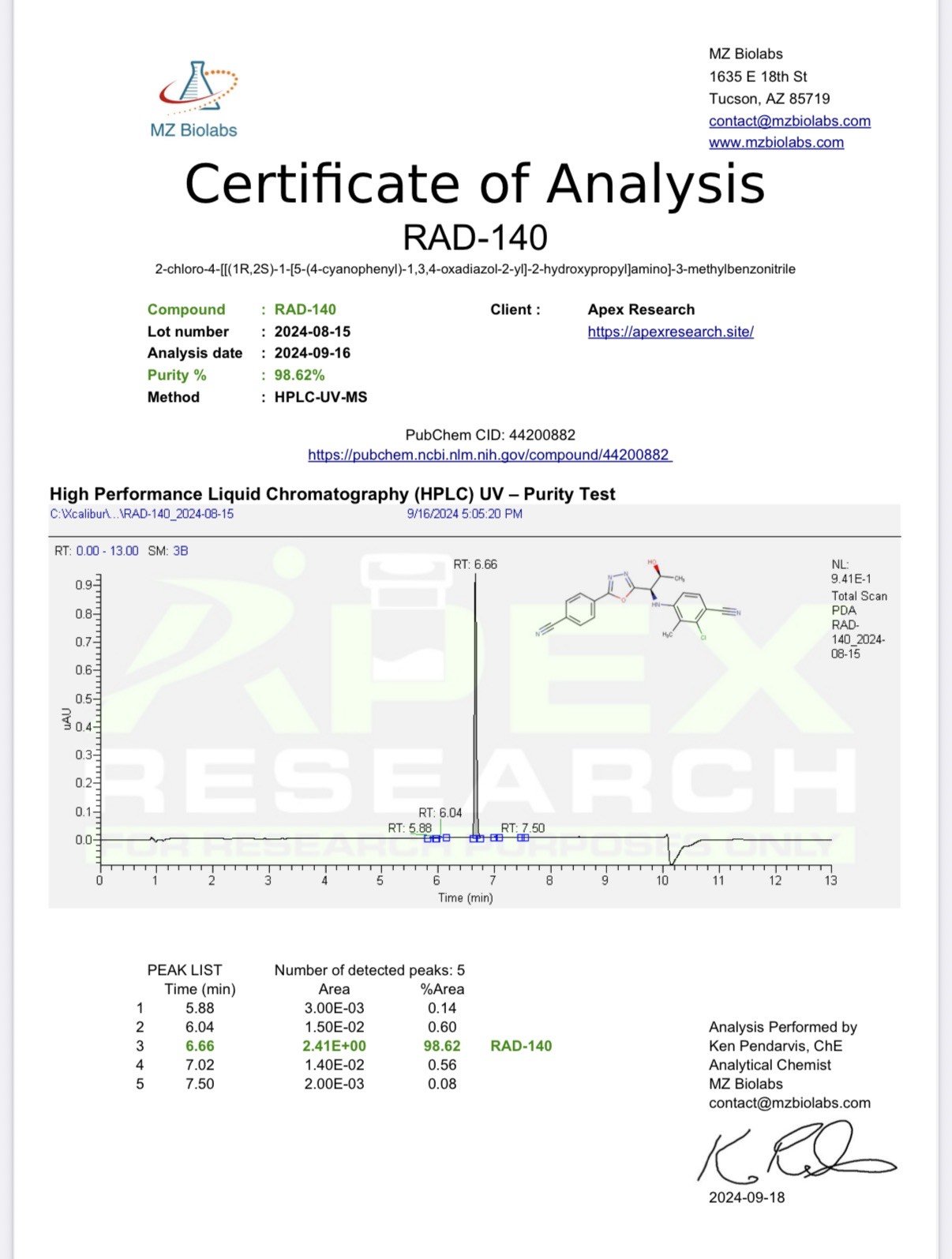This screenshot has height=1259, width=952.
Task: Click the 'PEAK LIST' table heading
Action: click(185, 970)
